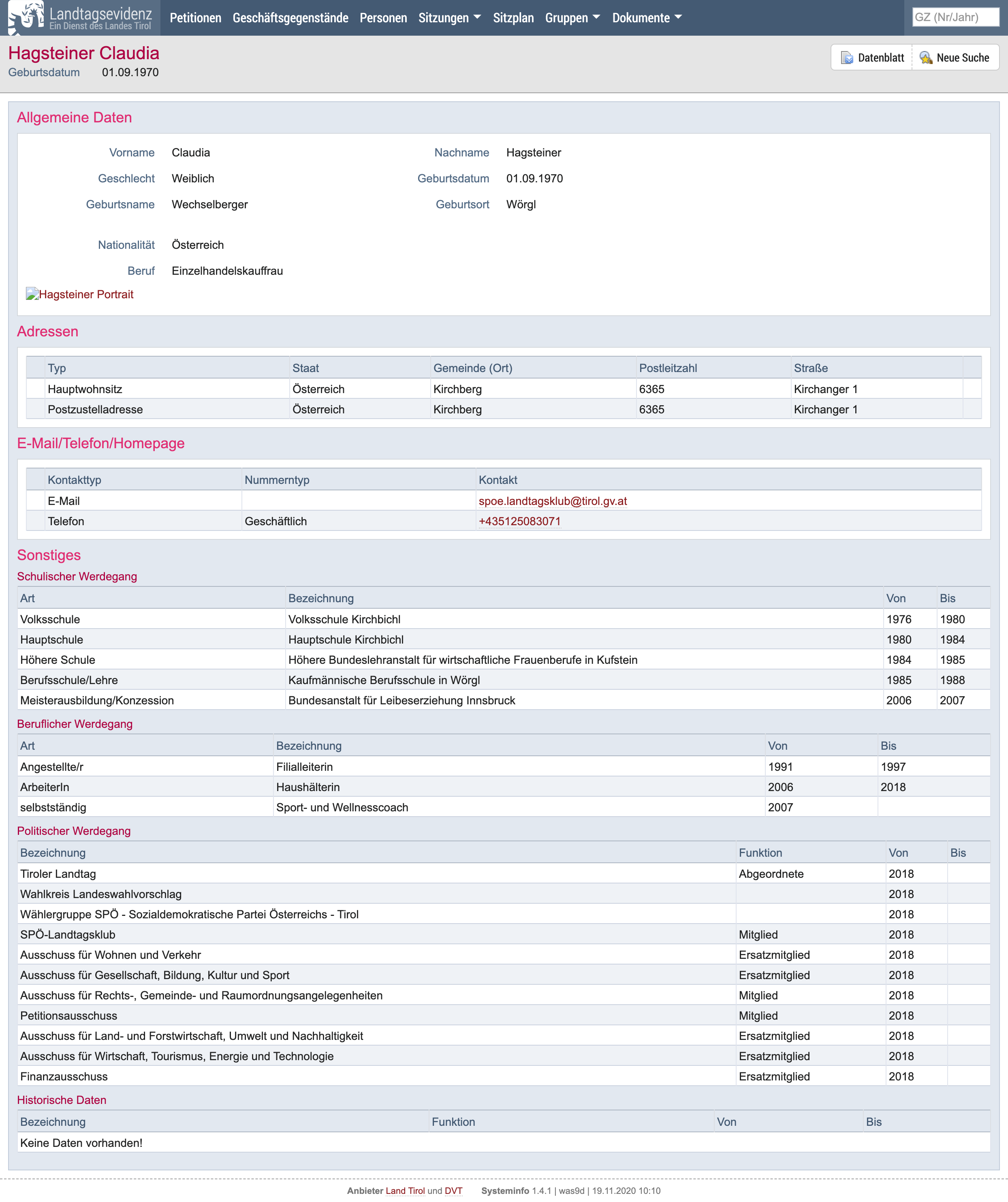Click the SPÖ-Landtagsklub row
Image resolution: width=1008 pixels, height=1202 pixels.
[504, 935]
